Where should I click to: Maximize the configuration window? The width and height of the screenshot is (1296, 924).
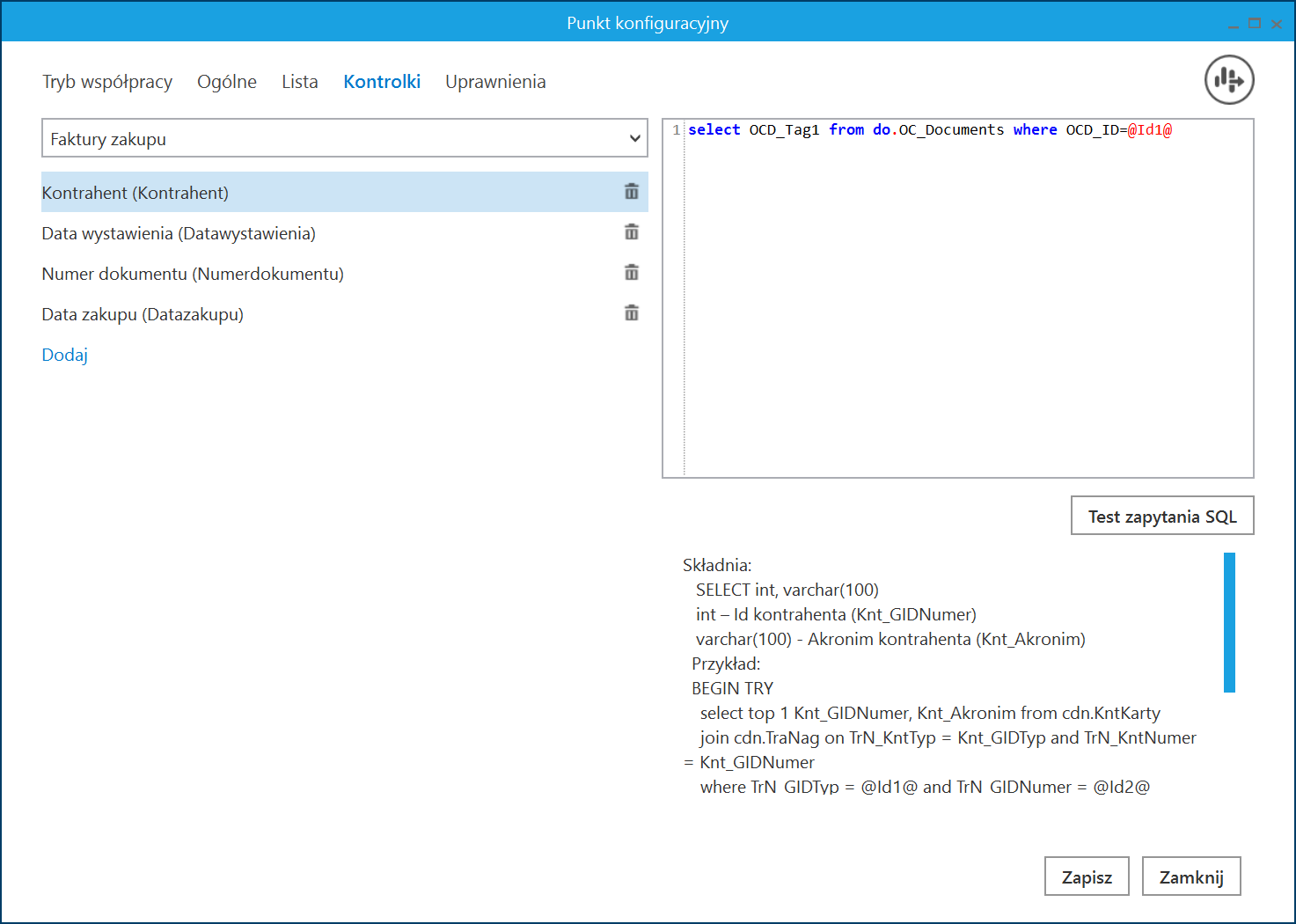coord(1255,24)
